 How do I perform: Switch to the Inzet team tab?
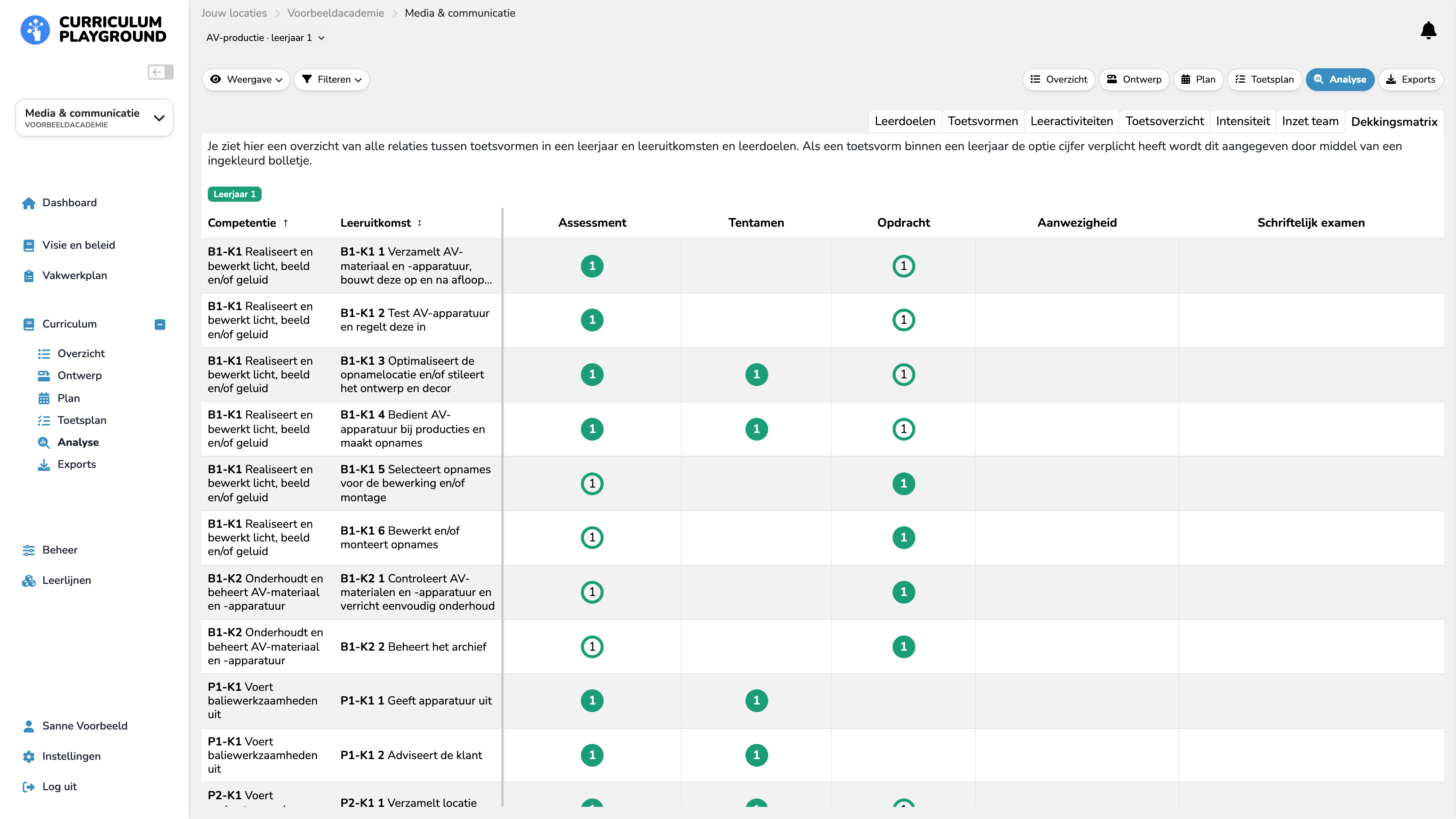[x=1310, y=121]
